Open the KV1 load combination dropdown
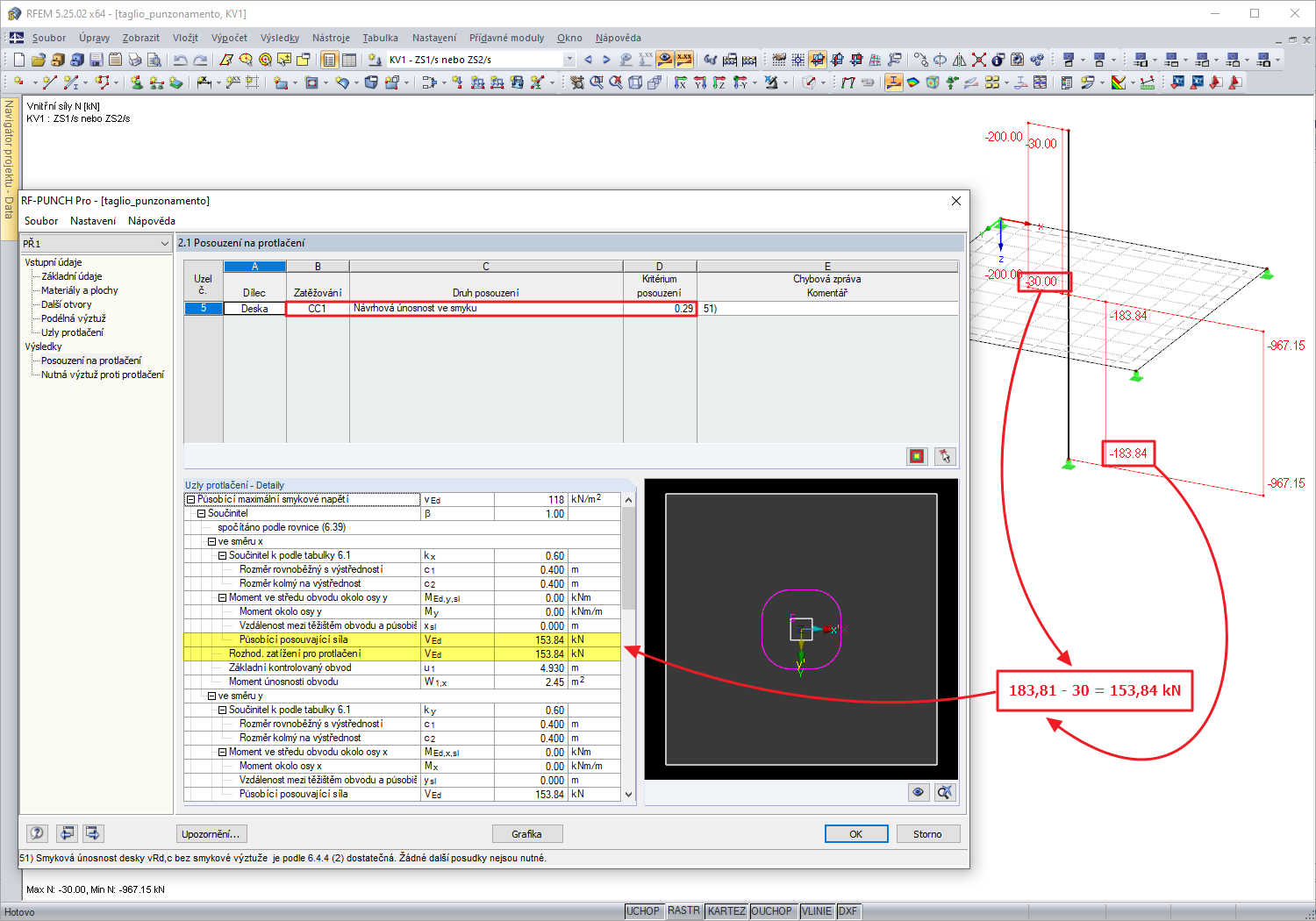 click(569, 60)
